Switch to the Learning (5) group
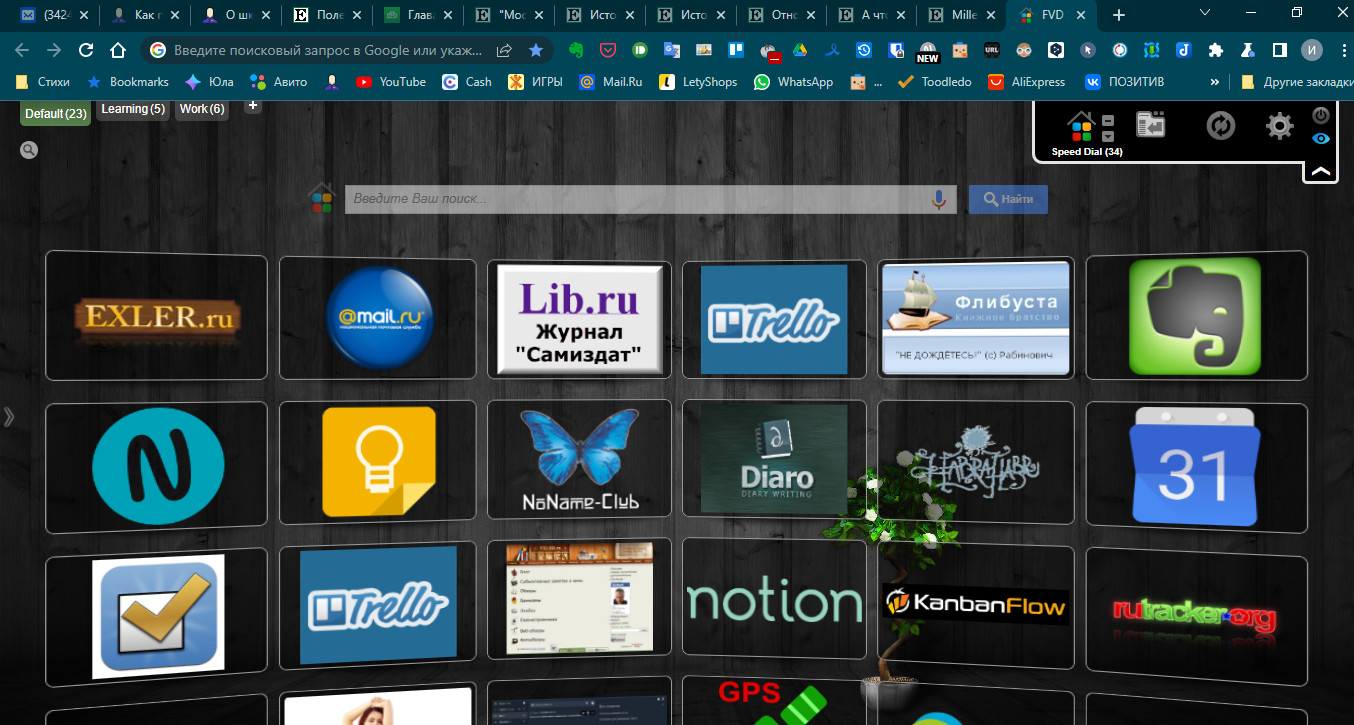 tap(133, 109)
